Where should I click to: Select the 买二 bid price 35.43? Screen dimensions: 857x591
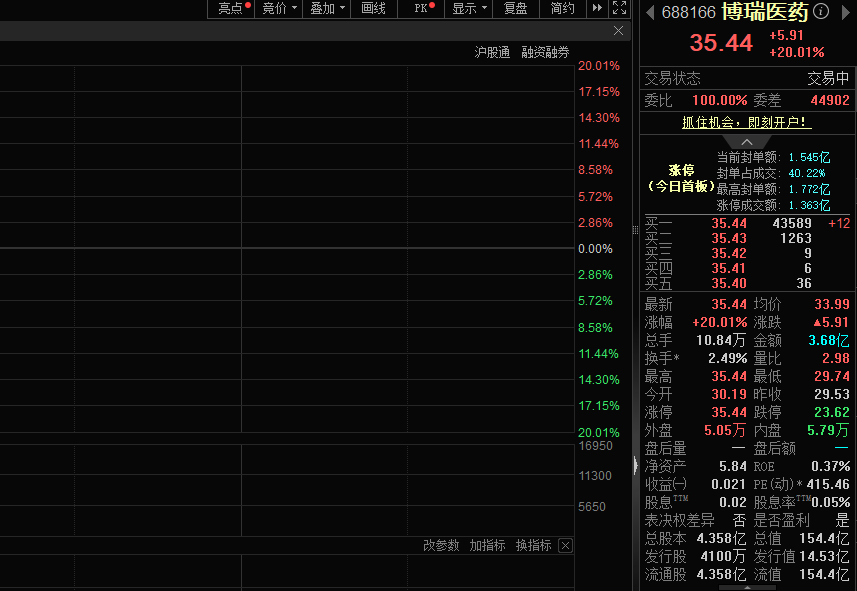pyautogui.click(x=729, y=238)
